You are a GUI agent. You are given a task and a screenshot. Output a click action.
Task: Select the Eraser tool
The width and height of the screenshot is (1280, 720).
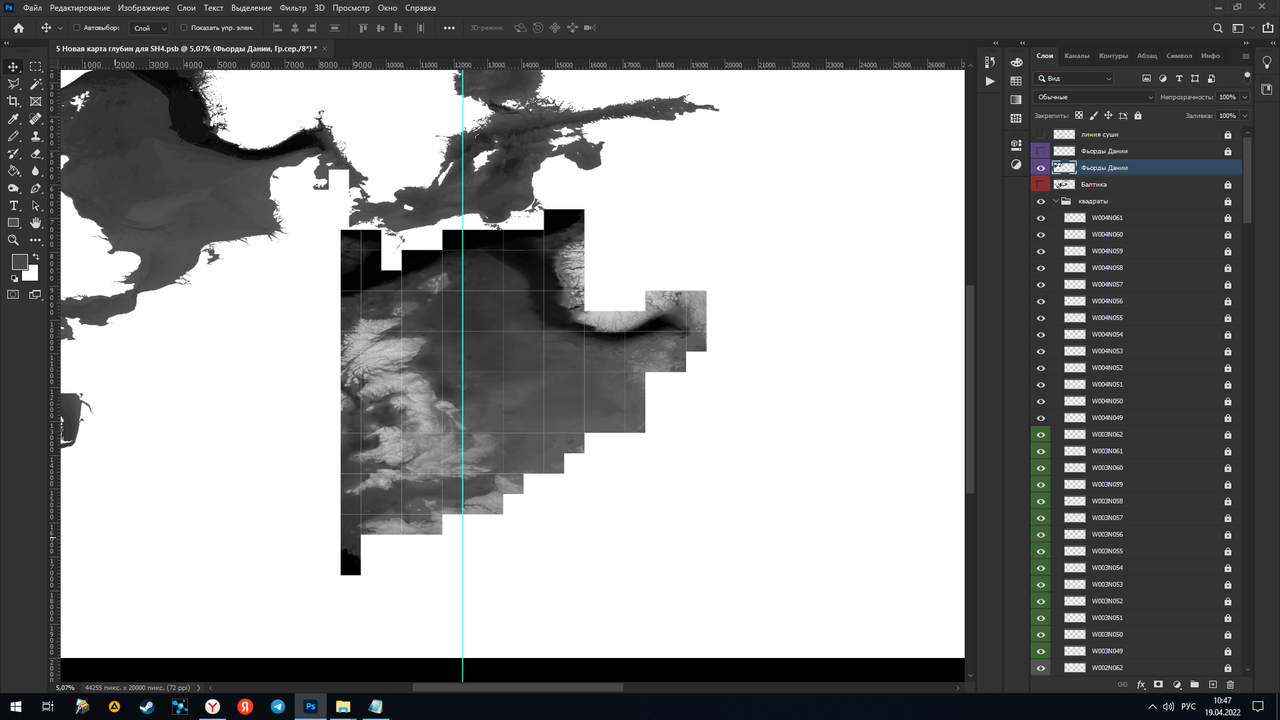(36, 153)
